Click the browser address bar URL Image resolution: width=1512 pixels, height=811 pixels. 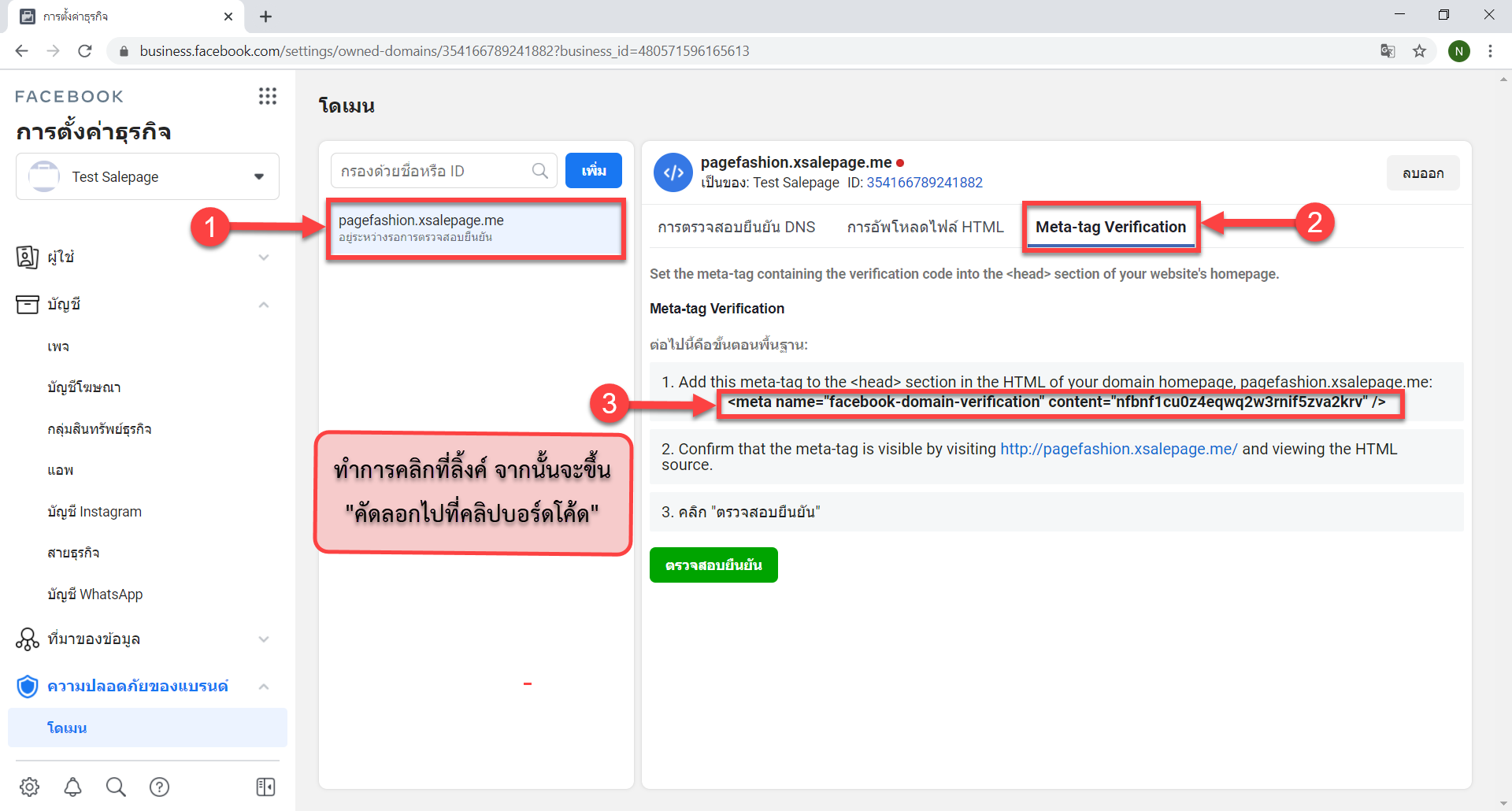coord(444,51)
